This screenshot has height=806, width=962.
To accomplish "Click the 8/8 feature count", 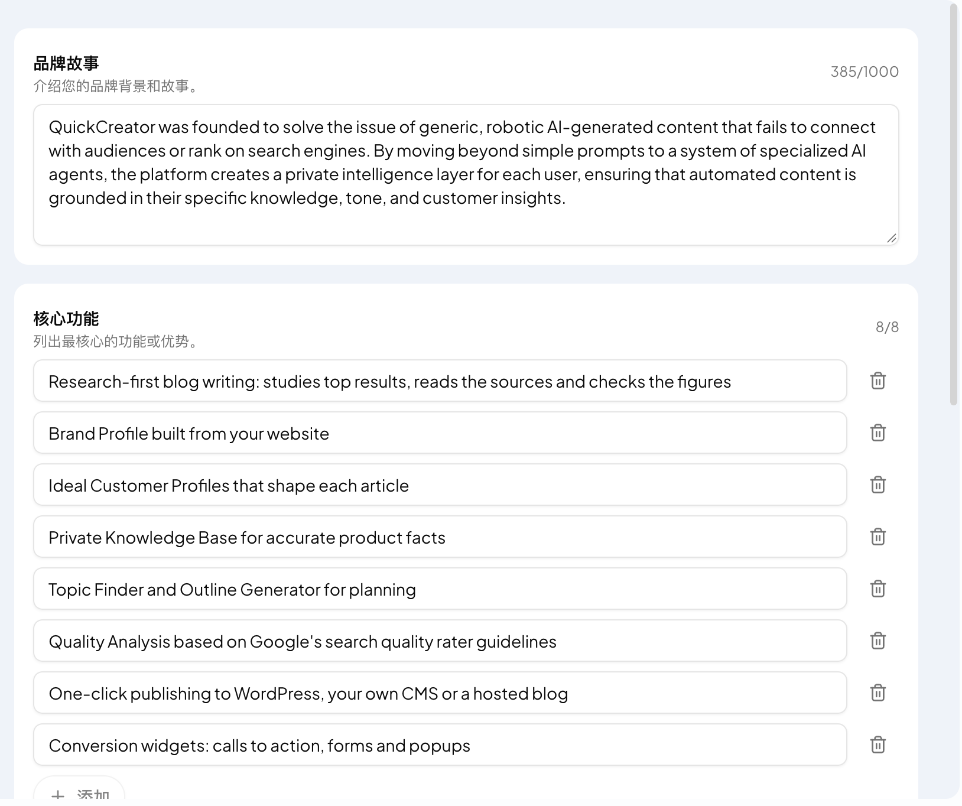I will 887,327.
